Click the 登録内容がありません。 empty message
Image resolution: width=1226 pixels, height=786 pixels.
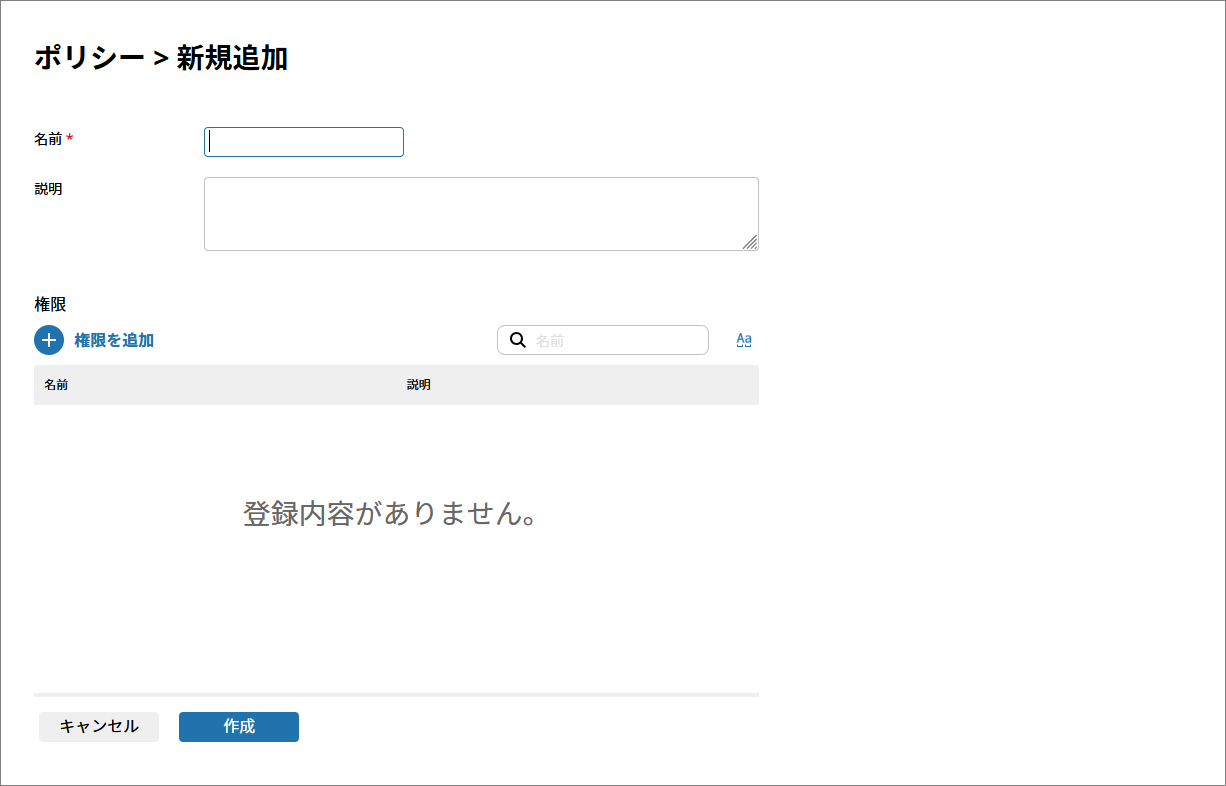pos(392,514)
